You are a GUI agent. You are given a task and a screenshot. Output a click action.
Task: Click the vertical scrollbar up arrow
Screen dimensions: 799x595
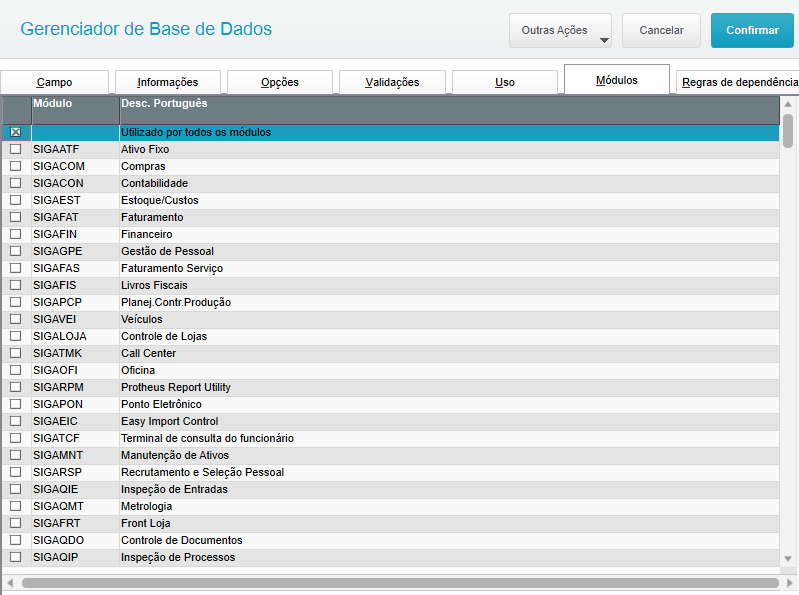coord(788,104)
